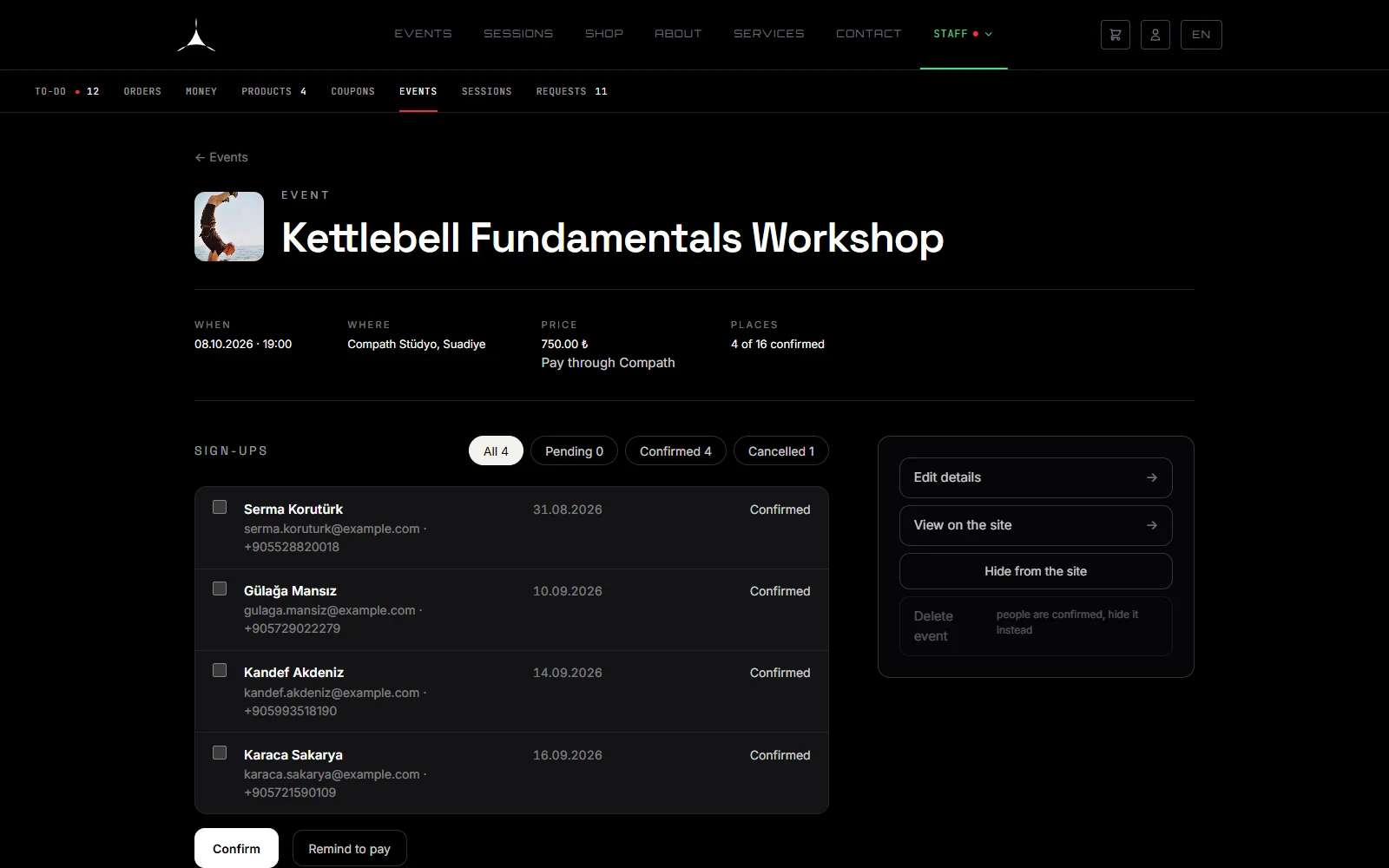Switch to the TO-DO staff tab
Screen dimensions: 1389x868
[67, 91]
